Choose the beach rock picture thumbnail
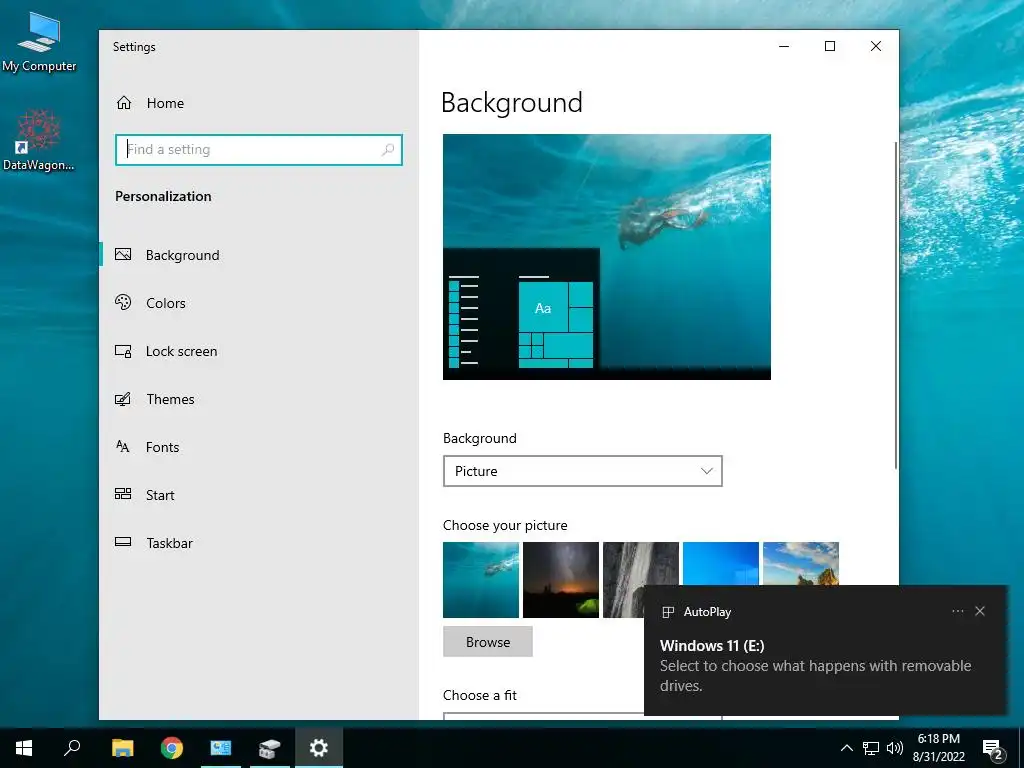This screenshot has width=1024, height=768. pos(801,563)
